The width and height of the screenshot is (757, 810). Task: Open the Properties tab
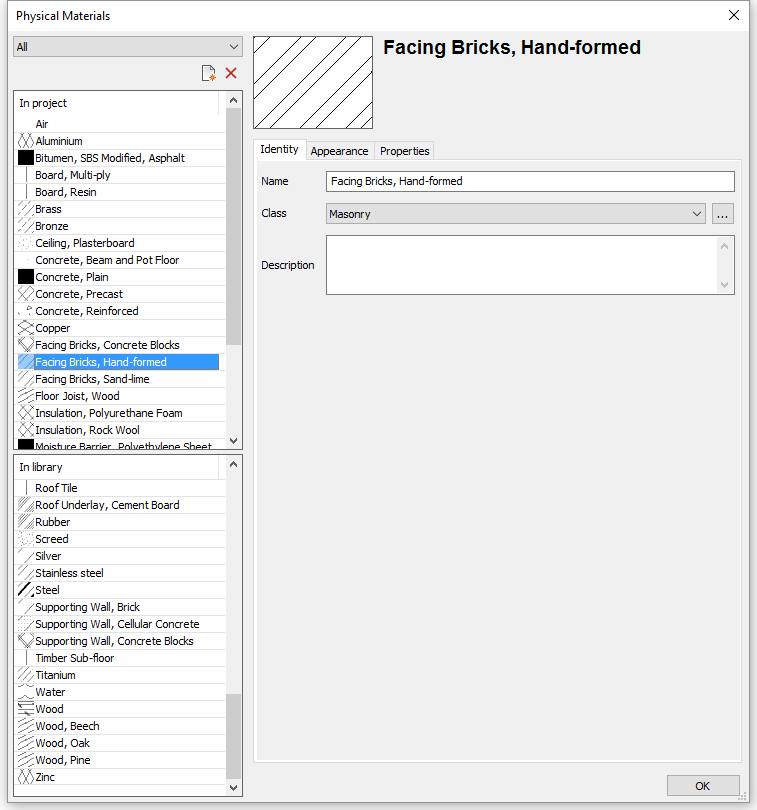tap(405, 151)
